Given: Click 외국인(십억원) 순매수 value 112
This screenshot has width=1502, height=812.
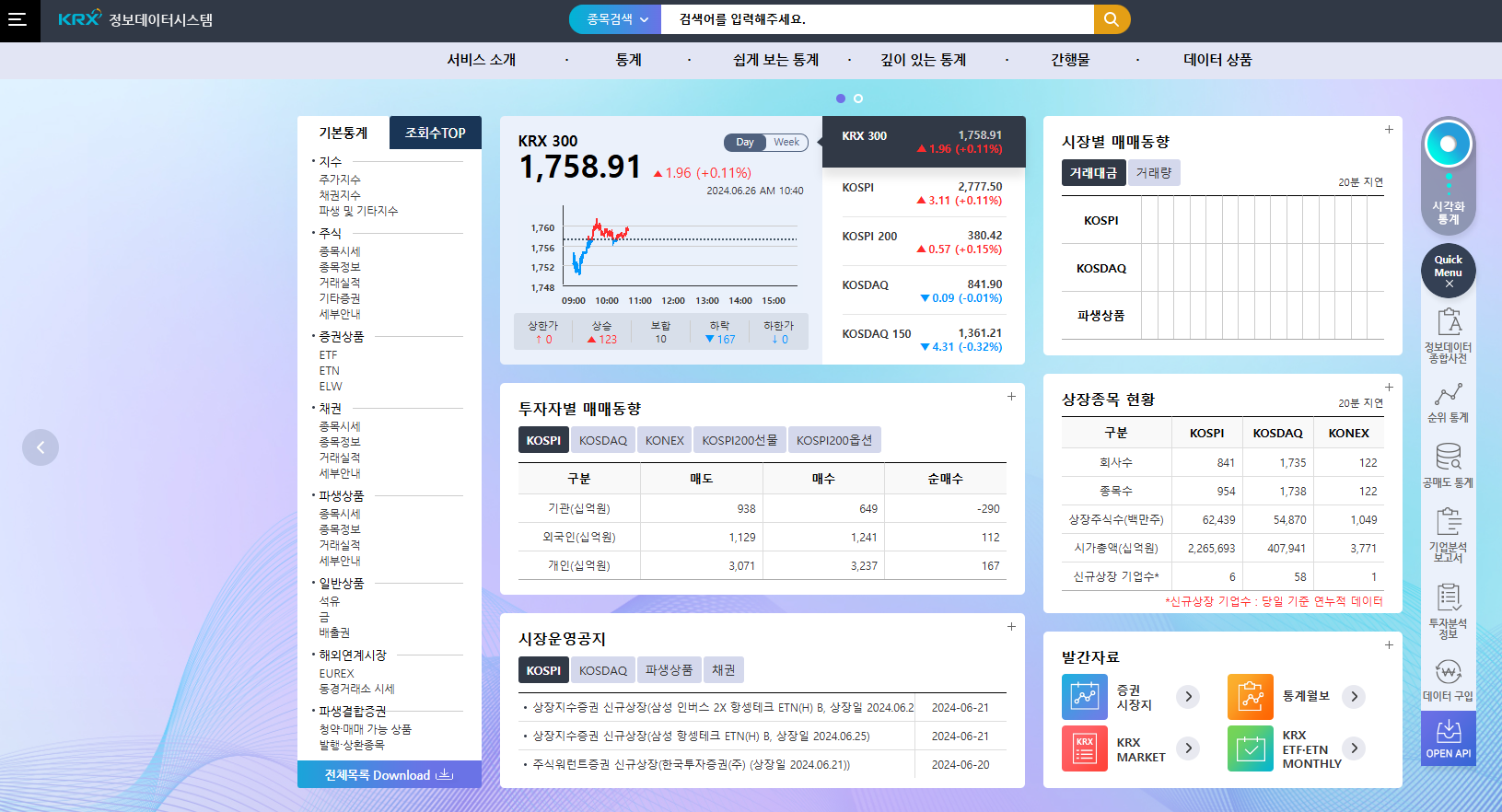Looking at the screenshot, I should click(x=990, y=537).
